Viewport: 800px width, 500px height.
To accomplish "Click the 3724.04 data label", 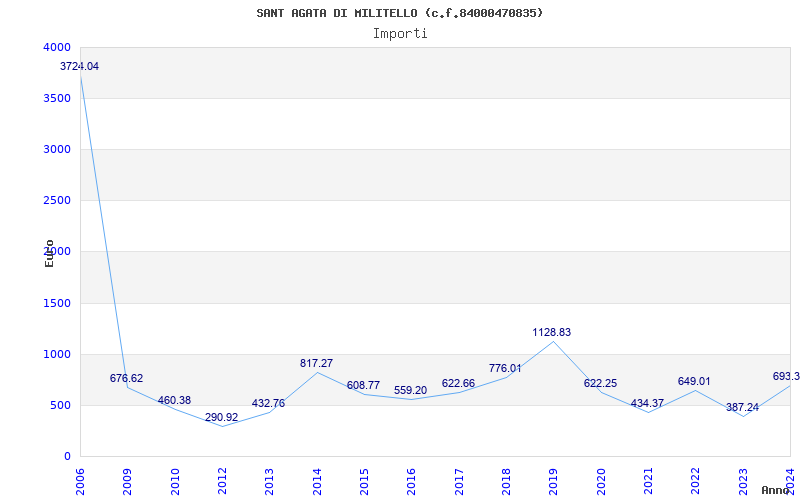I will coord(80,66).
